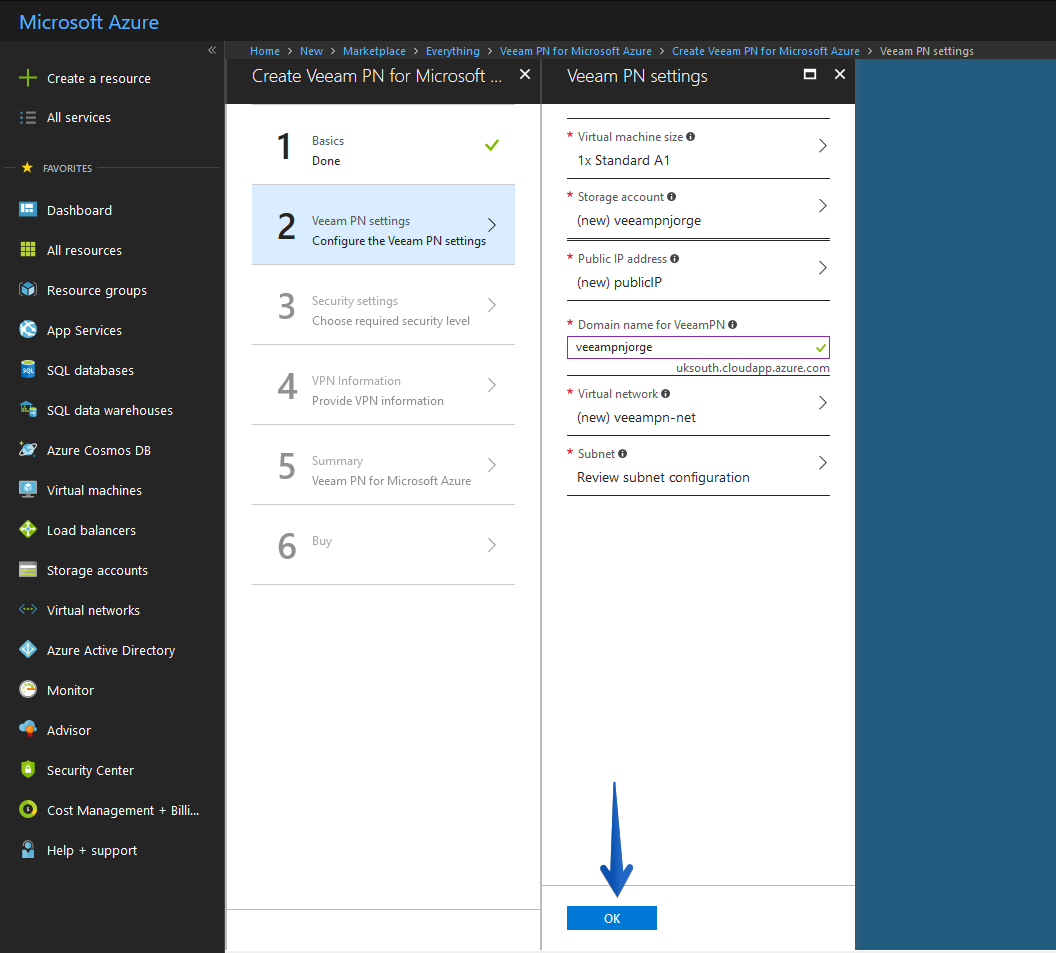
Task: Open step 3 Security settings chevron
Action: click(492, 305)
